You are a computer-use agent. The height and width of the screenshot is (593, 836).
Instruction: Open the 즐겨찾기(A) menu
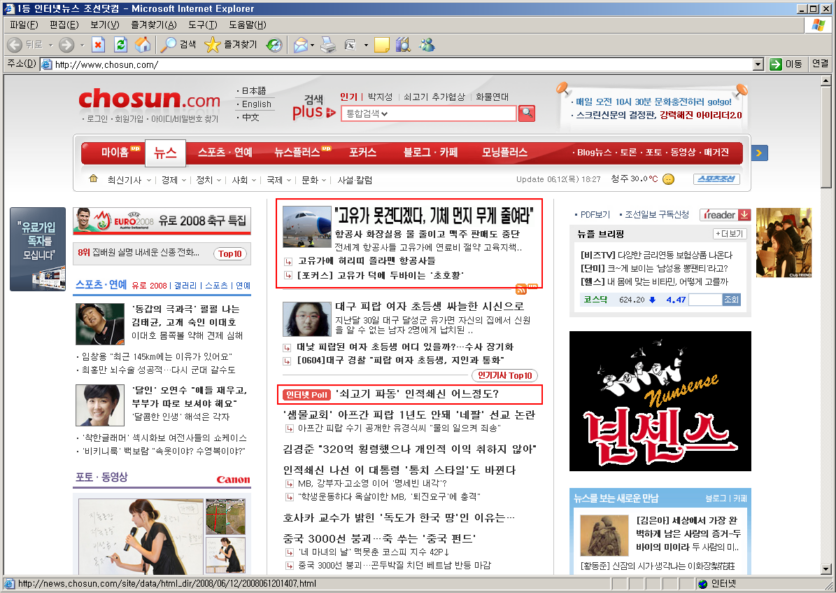pyautogui.click(x=154, y=25)
